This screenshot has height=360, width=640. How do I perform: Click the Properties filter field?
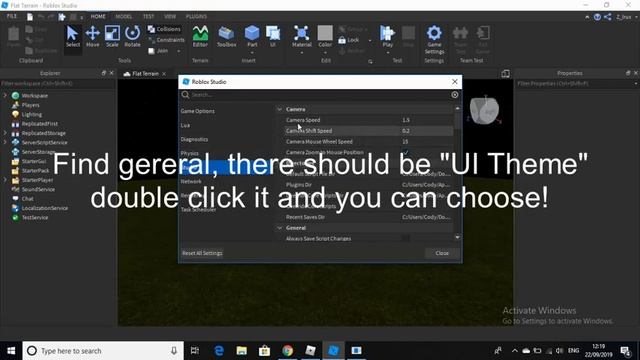(x=575, y=84)
